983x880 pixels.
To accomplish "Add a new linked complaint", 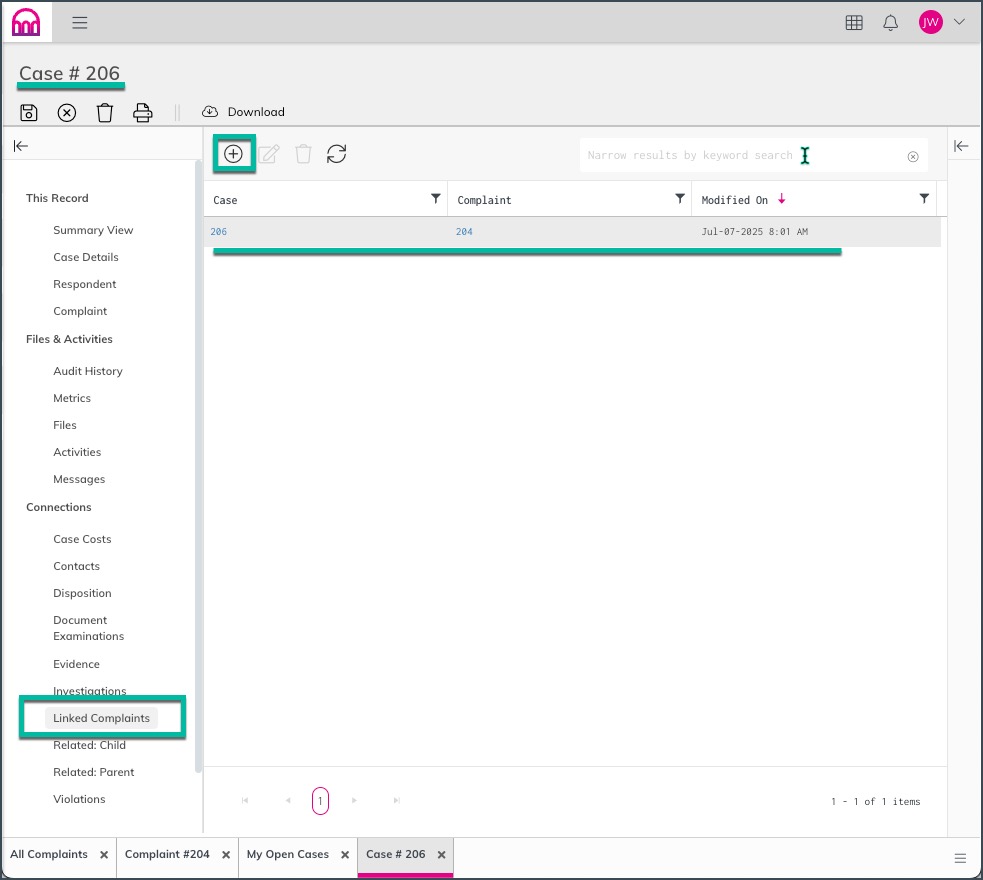I will (233, 154).
